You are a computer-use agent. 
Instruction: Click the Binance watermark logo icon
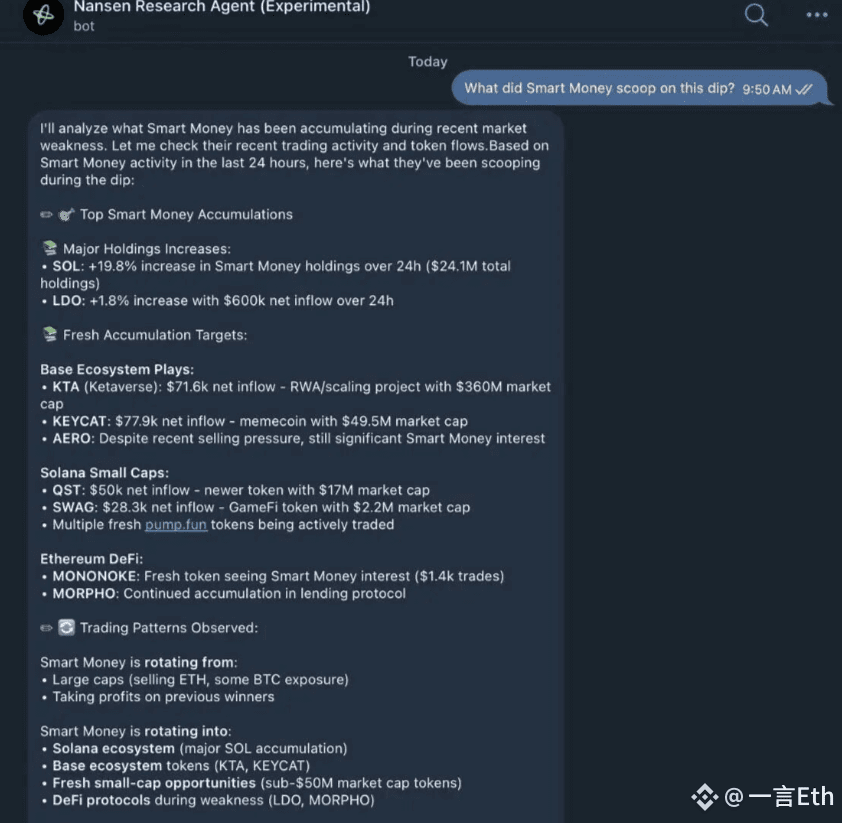705,797
